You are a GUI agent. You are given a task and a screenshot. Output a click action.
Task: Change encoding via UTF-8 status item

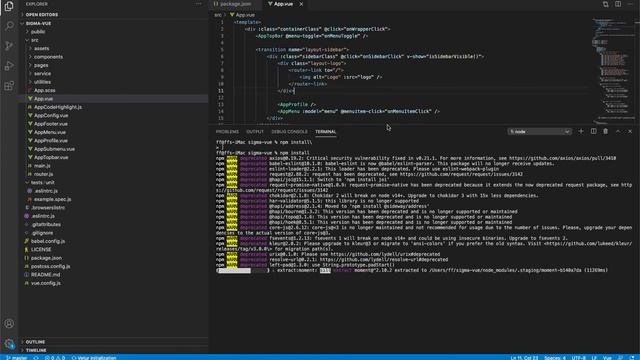[578, 358]
